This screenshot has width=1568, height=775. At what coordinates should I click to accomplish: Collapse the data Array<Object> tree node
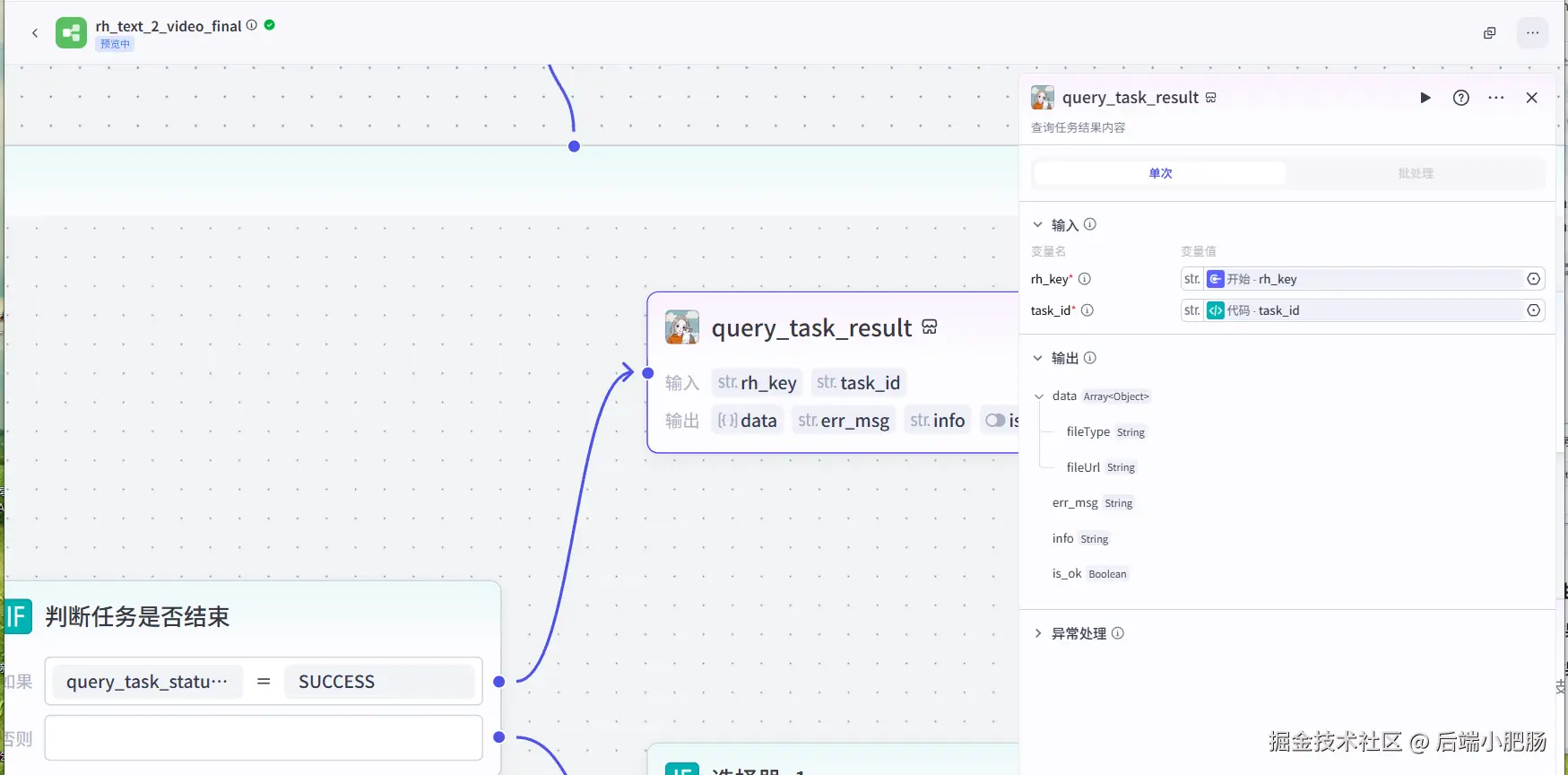[x=1039, y=396]
